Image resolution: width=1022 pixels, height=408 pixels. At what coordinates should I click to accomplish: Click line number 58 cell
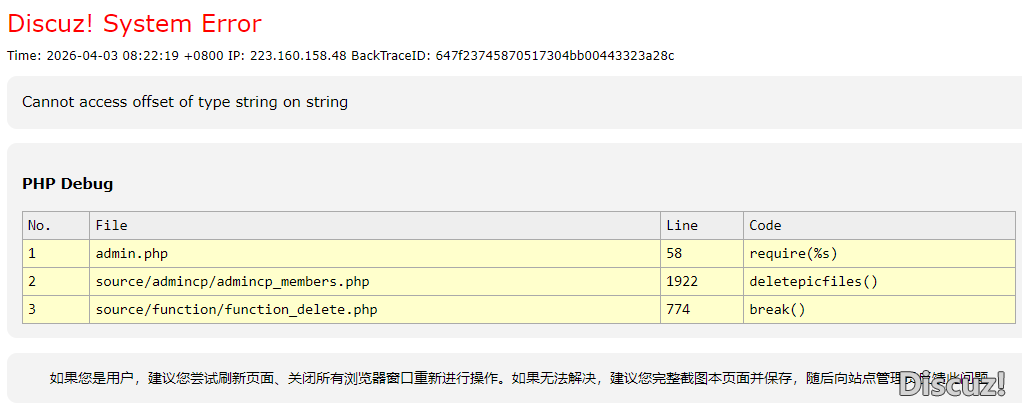(675, 254)
